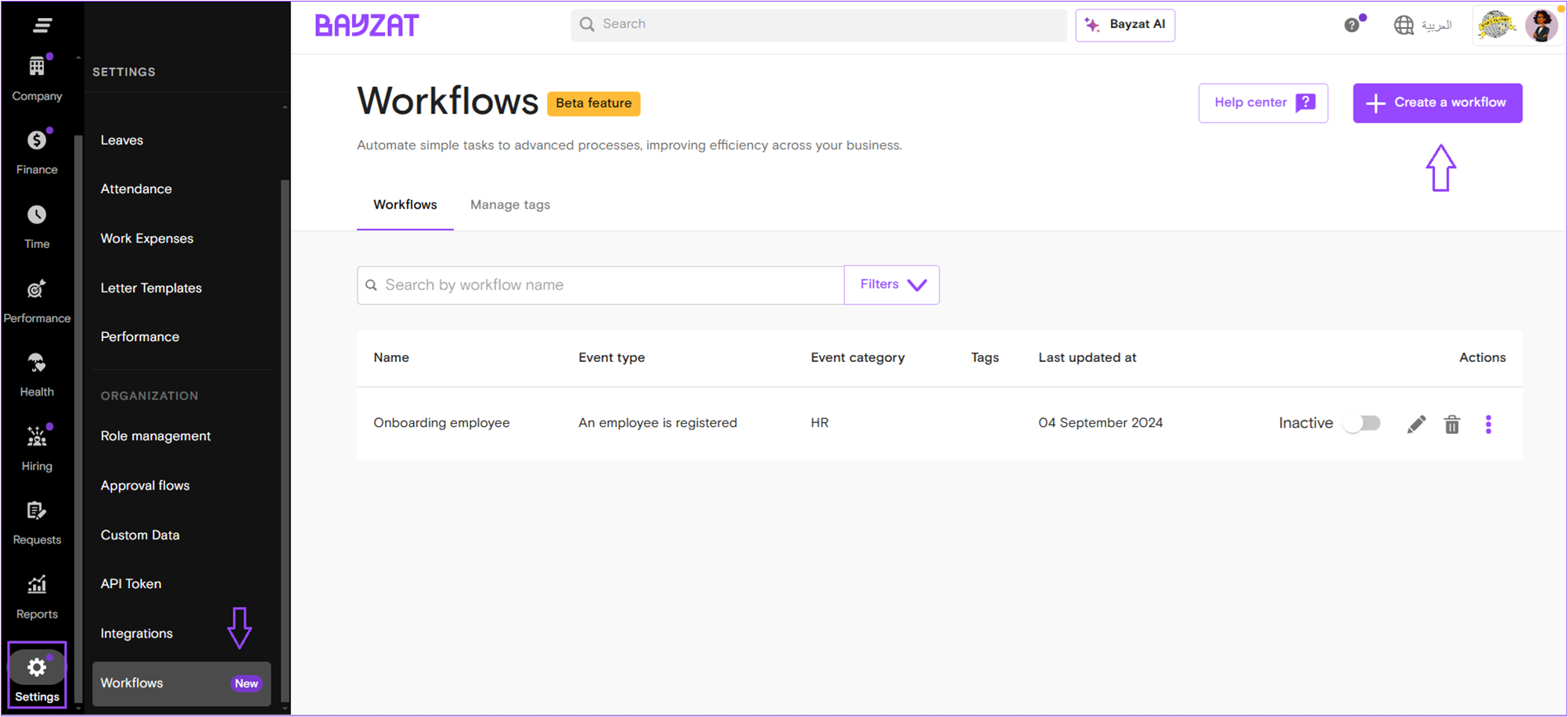
Task: Switch to the Manage tags tab
Action: [510, 205]
